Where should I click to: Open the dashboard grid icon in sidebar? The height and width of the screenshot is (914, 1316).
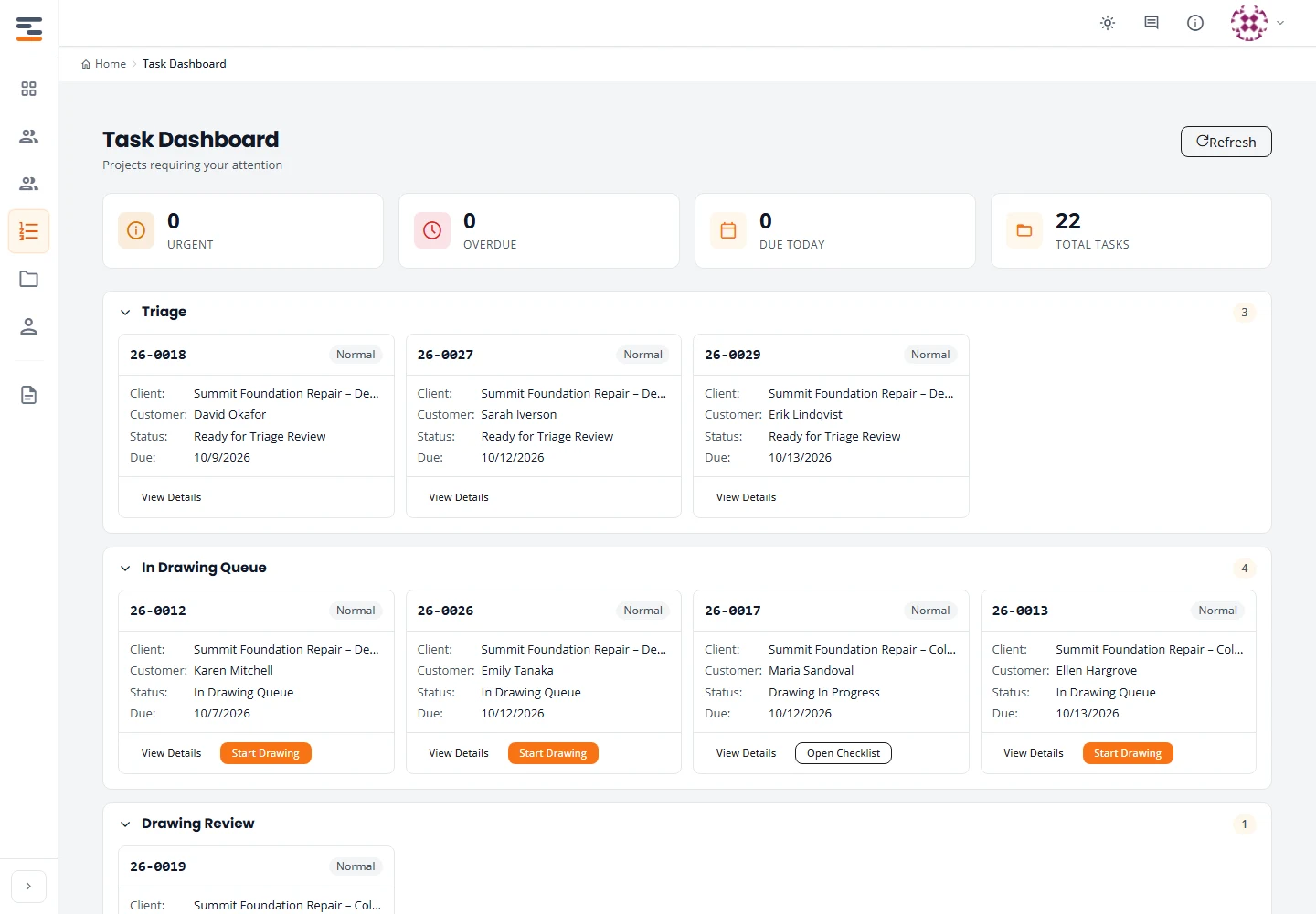[x=29, y=89]
